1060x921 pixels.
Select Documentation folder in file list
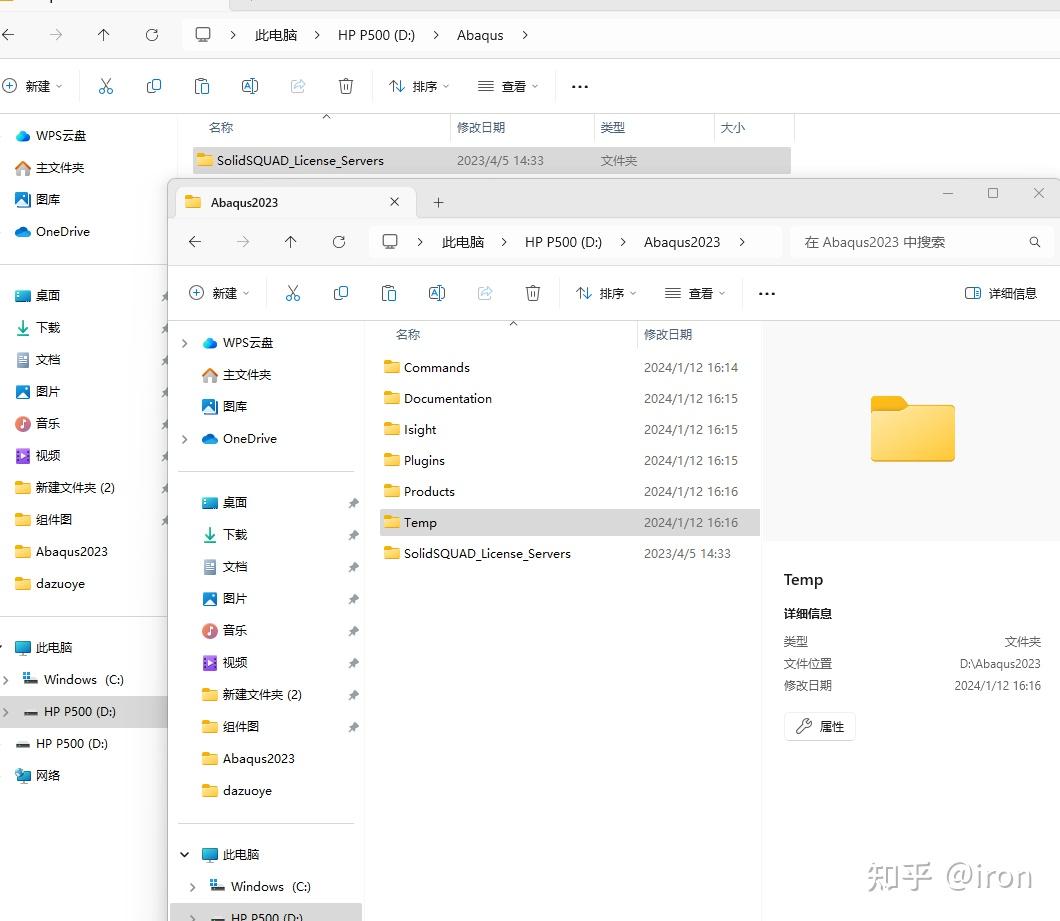569,398
